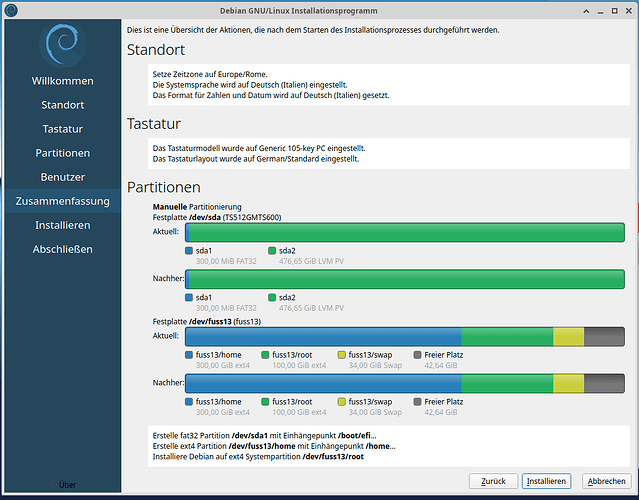The width and height of the screenshot is (639, 500).
Task: Click green root segment in fuss13 Aktuell bar
Action: [x=507, y=336]
